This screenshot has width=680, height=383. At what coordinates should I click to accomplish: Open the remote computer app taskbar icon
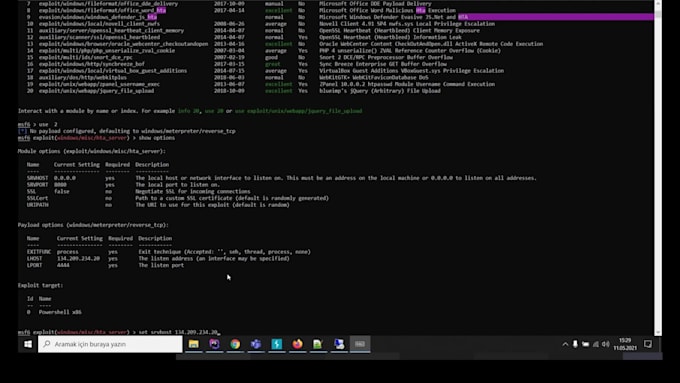(339, 344)
